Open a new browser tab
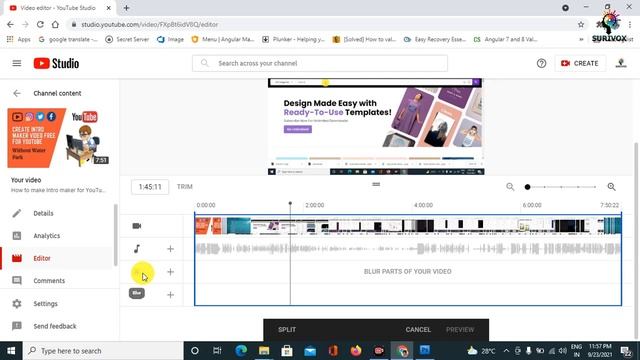The width and height of the screenshot is (640, 360). (126, 8)
